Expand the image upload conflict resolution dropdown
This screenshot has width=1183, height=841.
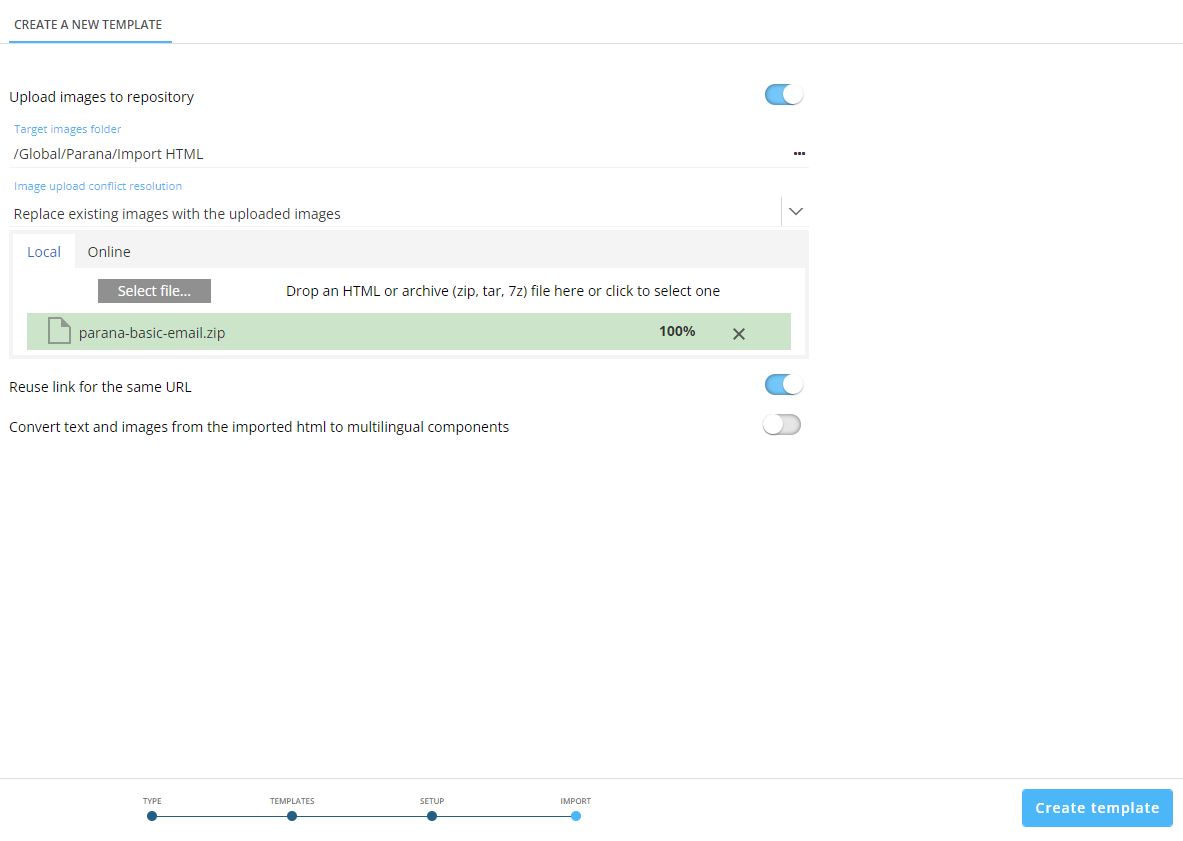click(x=795, y=212)
